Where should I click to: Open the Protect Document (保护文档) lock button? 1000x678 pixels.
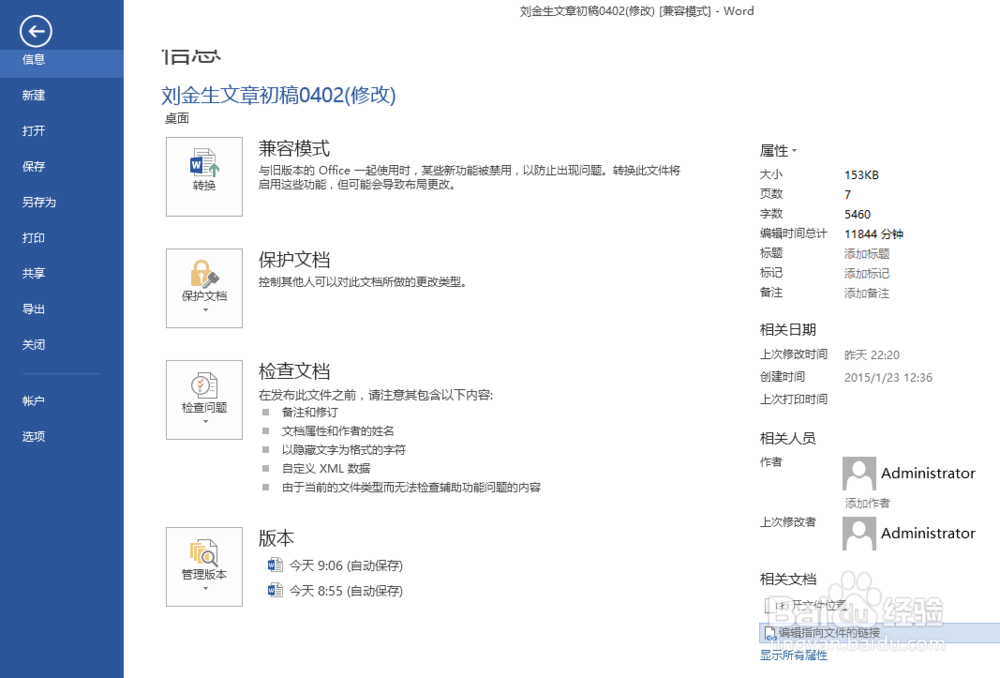click(204, 288)
